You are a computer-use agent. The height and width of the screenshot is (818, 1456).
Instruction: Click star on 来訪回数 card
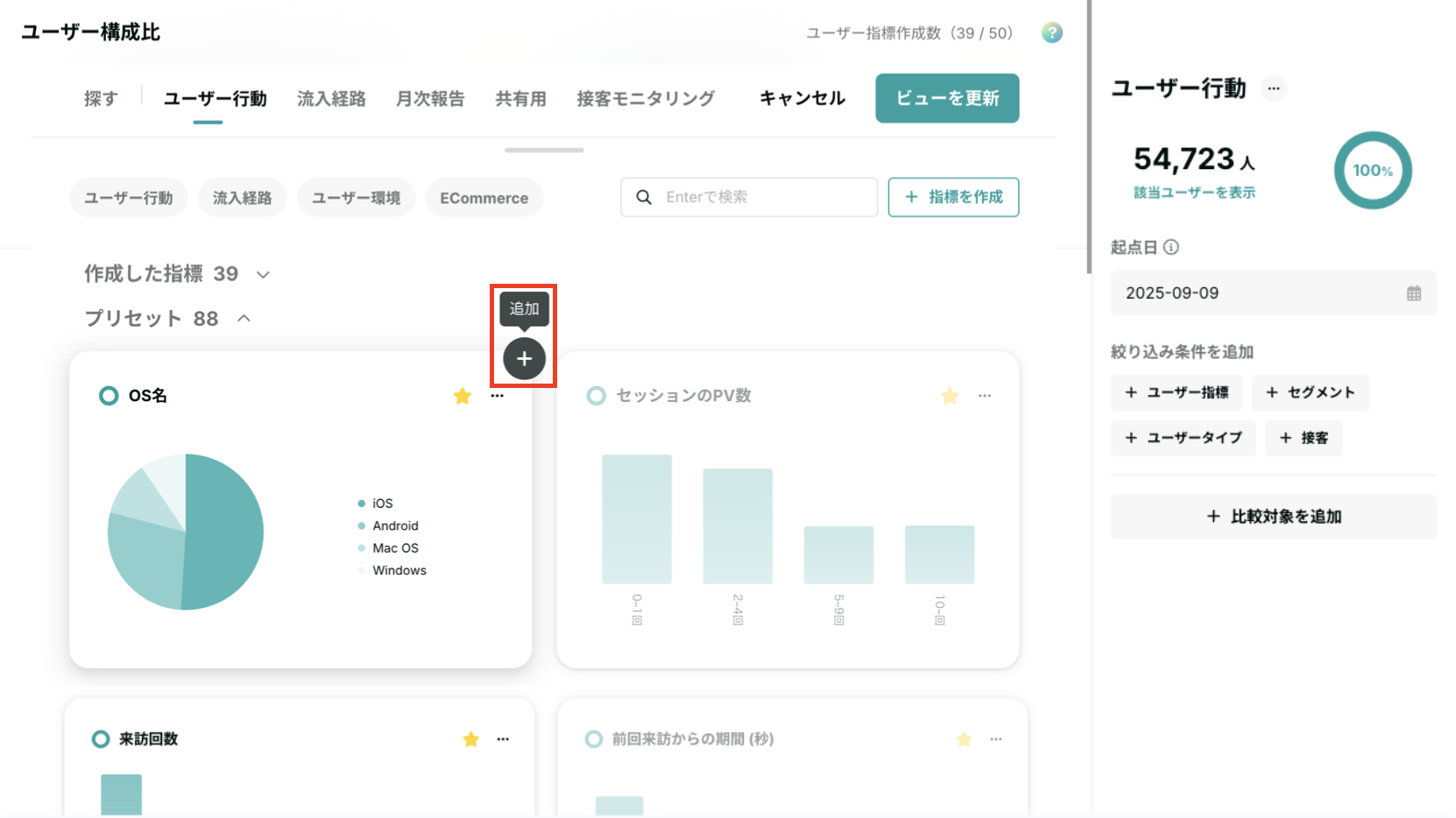(471, 739)
